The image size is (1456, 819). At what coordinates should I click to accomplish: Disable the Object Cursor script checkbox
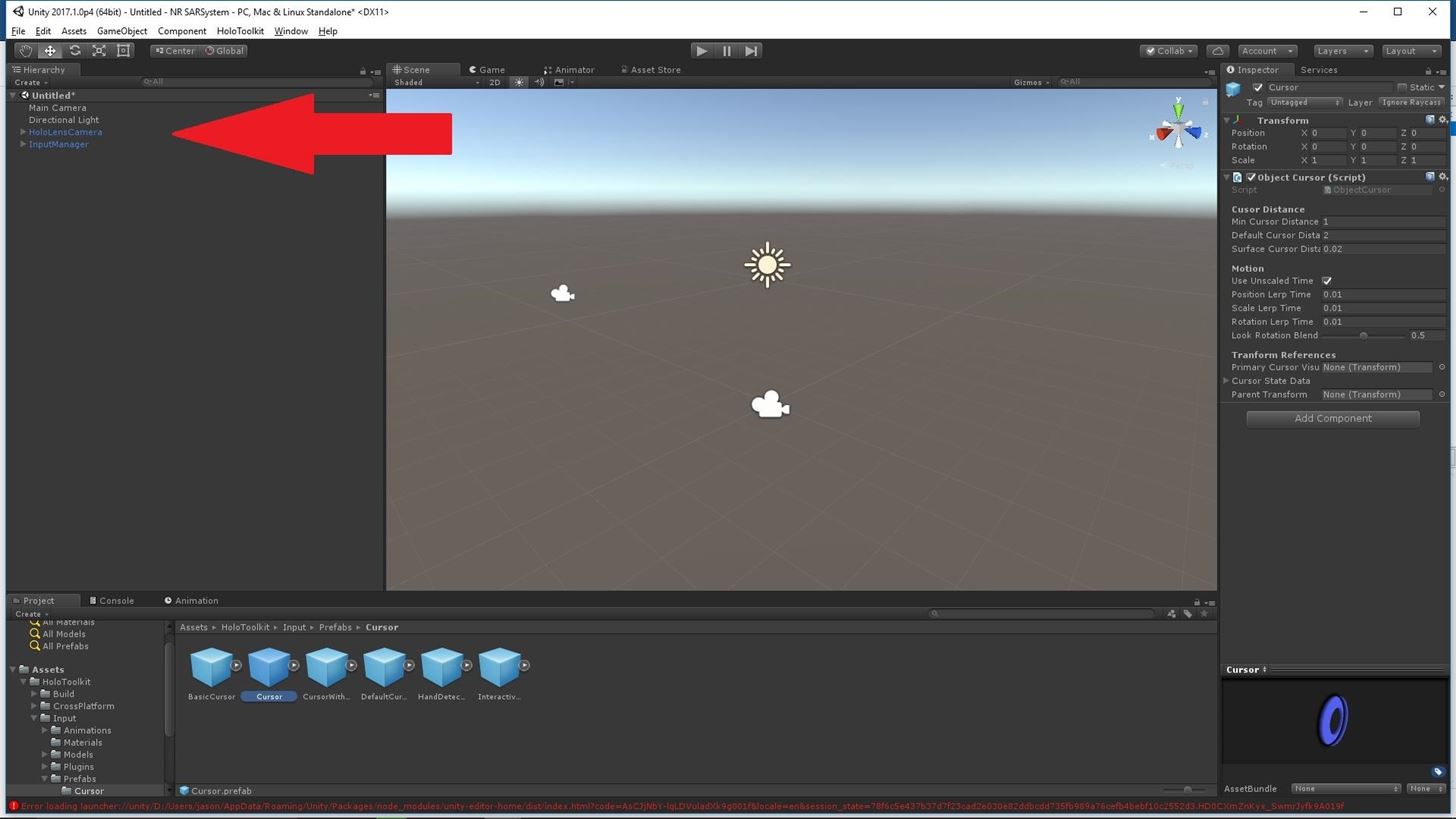1250,177
